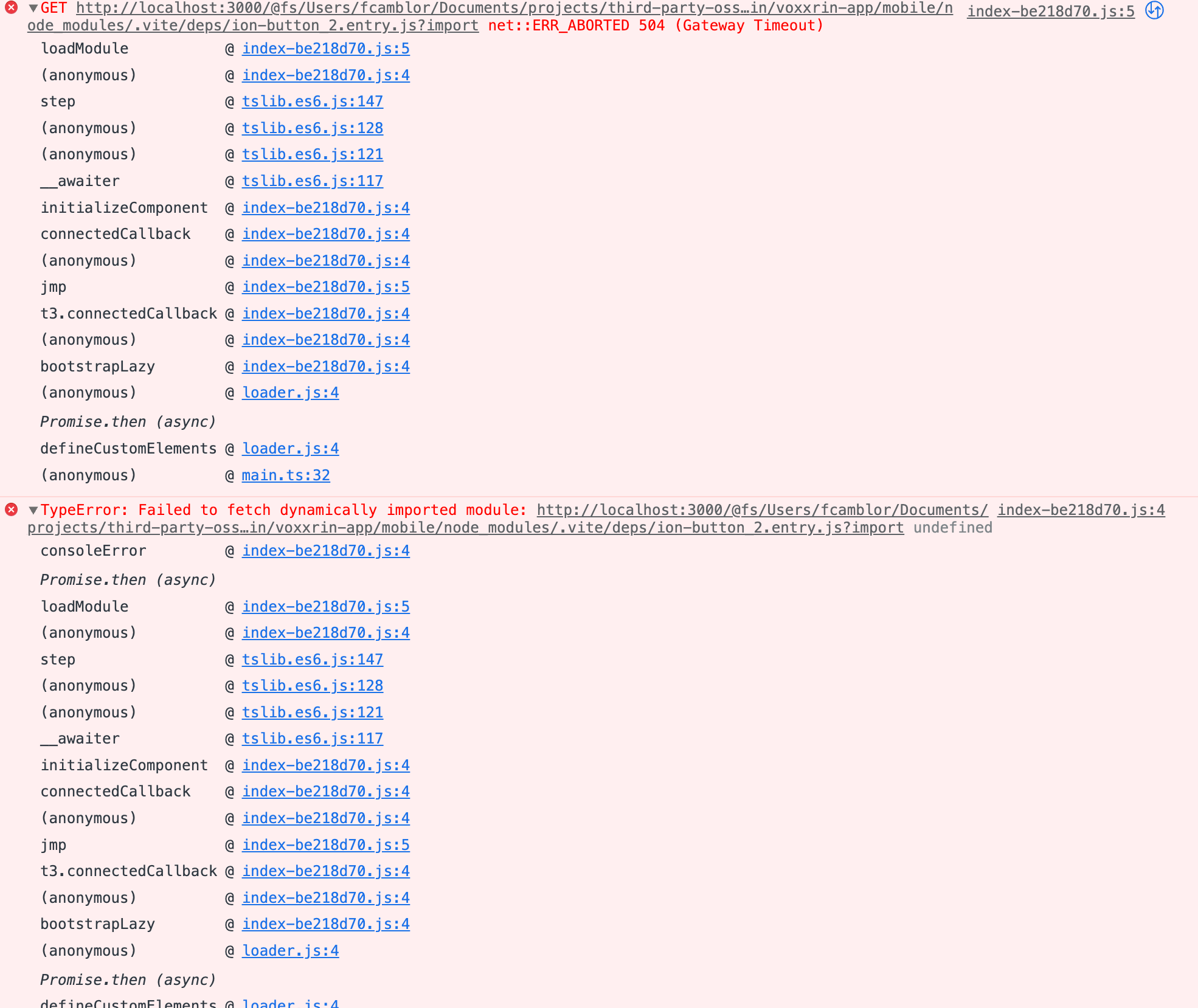Open the top-right index-be218d70.js:5 source link
Screen dimensions: 1198x1008
tap(1050, 12)
